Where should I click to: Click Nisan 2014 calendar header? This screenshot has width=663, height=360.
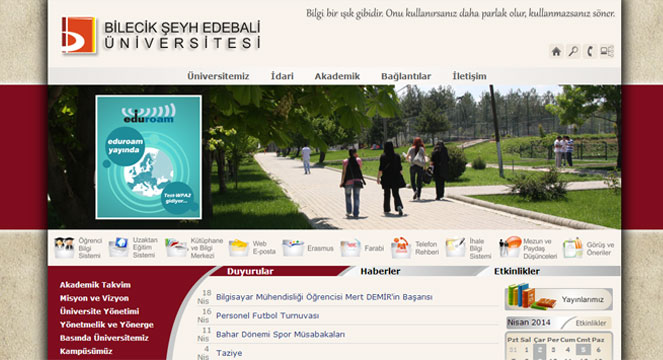[x=529, y=322]
